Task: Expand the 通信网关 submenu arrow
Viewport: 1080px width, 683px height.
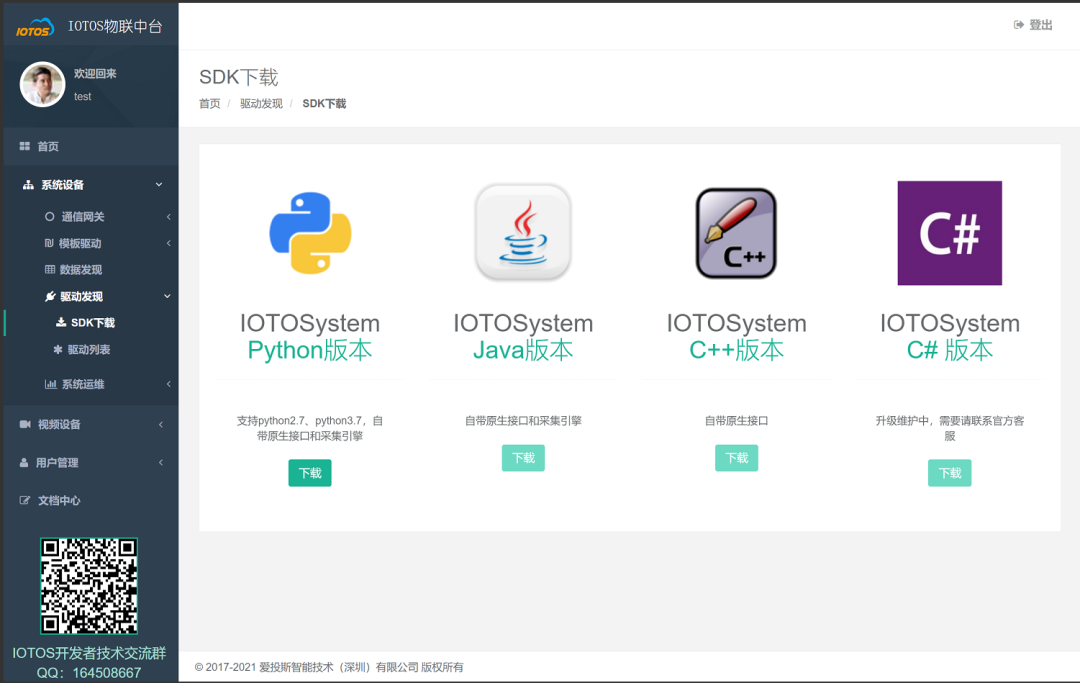Action: point(168,217)
